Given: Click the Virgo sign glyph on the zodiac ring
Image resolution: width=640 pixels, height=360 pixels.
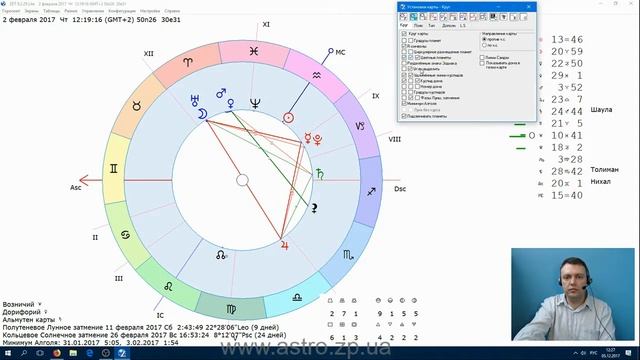Looking at the screenshot, I should point(231,309).
